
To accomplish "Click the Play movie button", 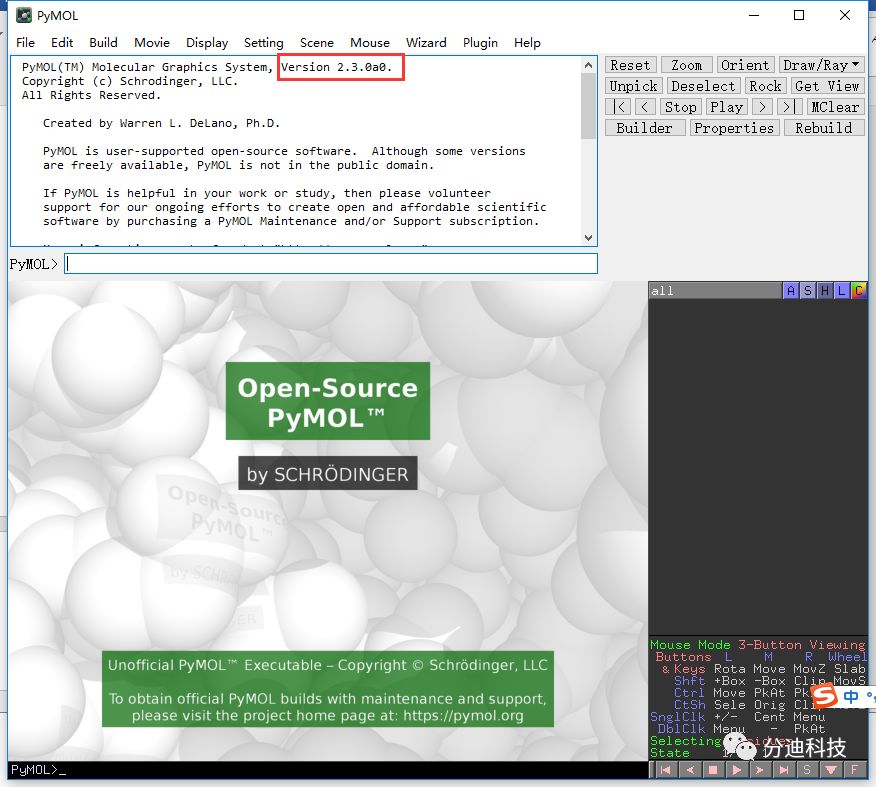I will (x=726, y=107).
